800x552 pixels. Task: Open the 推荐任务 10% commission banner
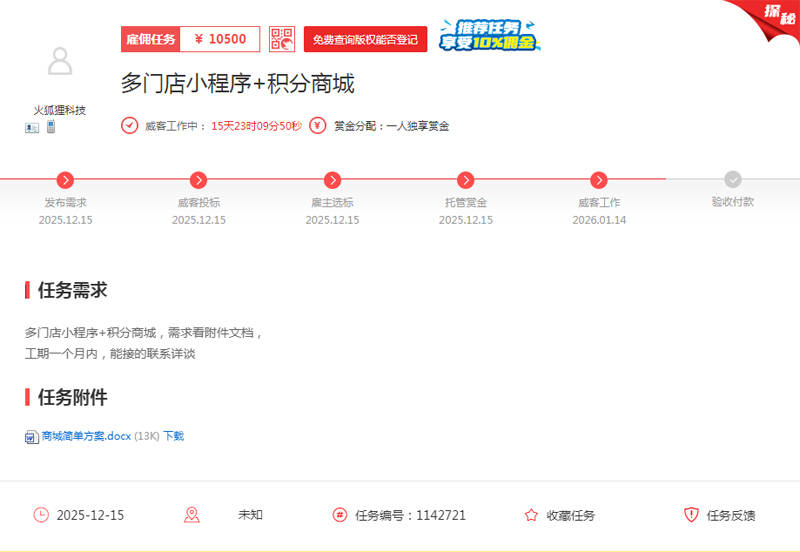489,35
